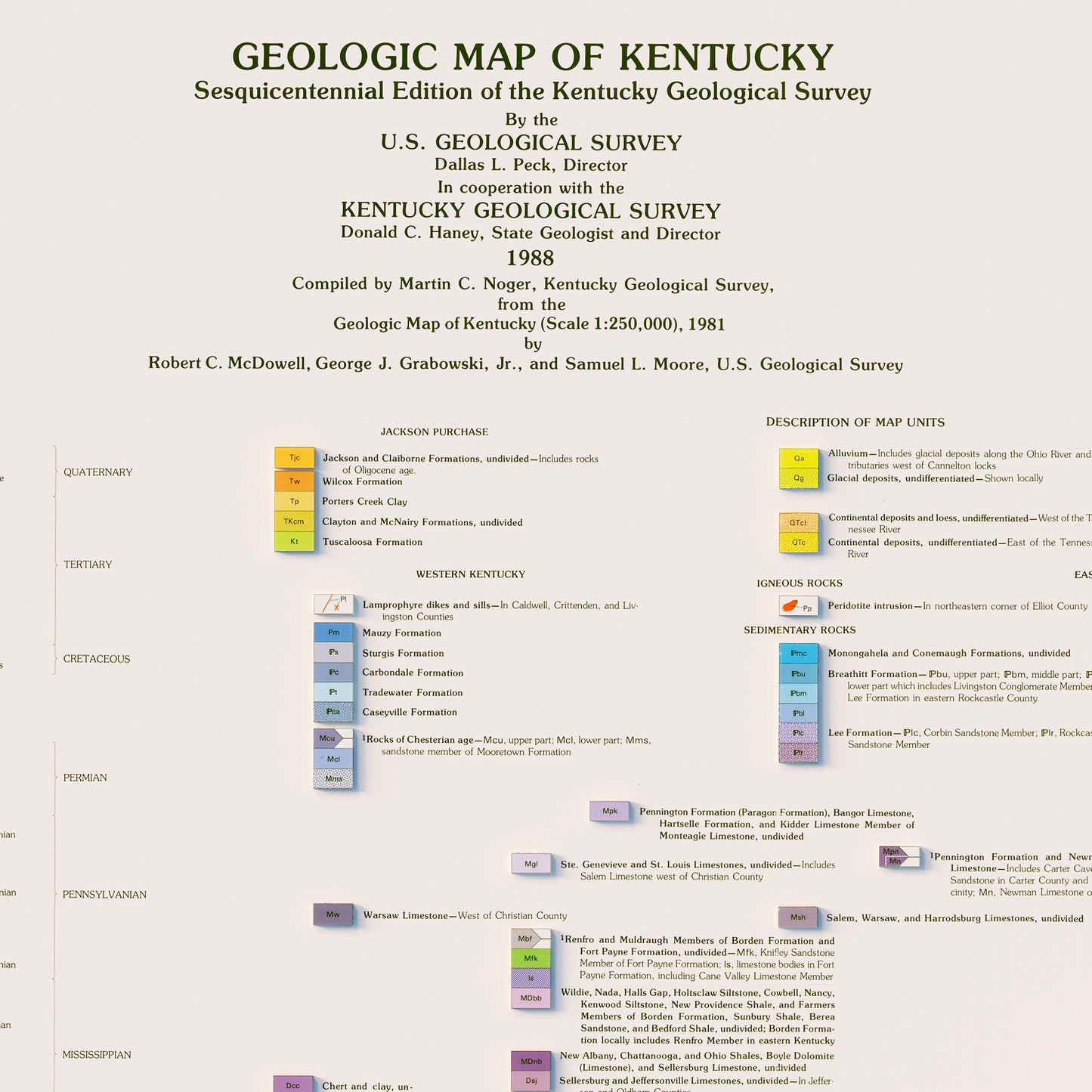Viewport: 1092px width, 1092px height.
Task: Toggle the Qg glacial deposits unit
Action: pos(799,478)
